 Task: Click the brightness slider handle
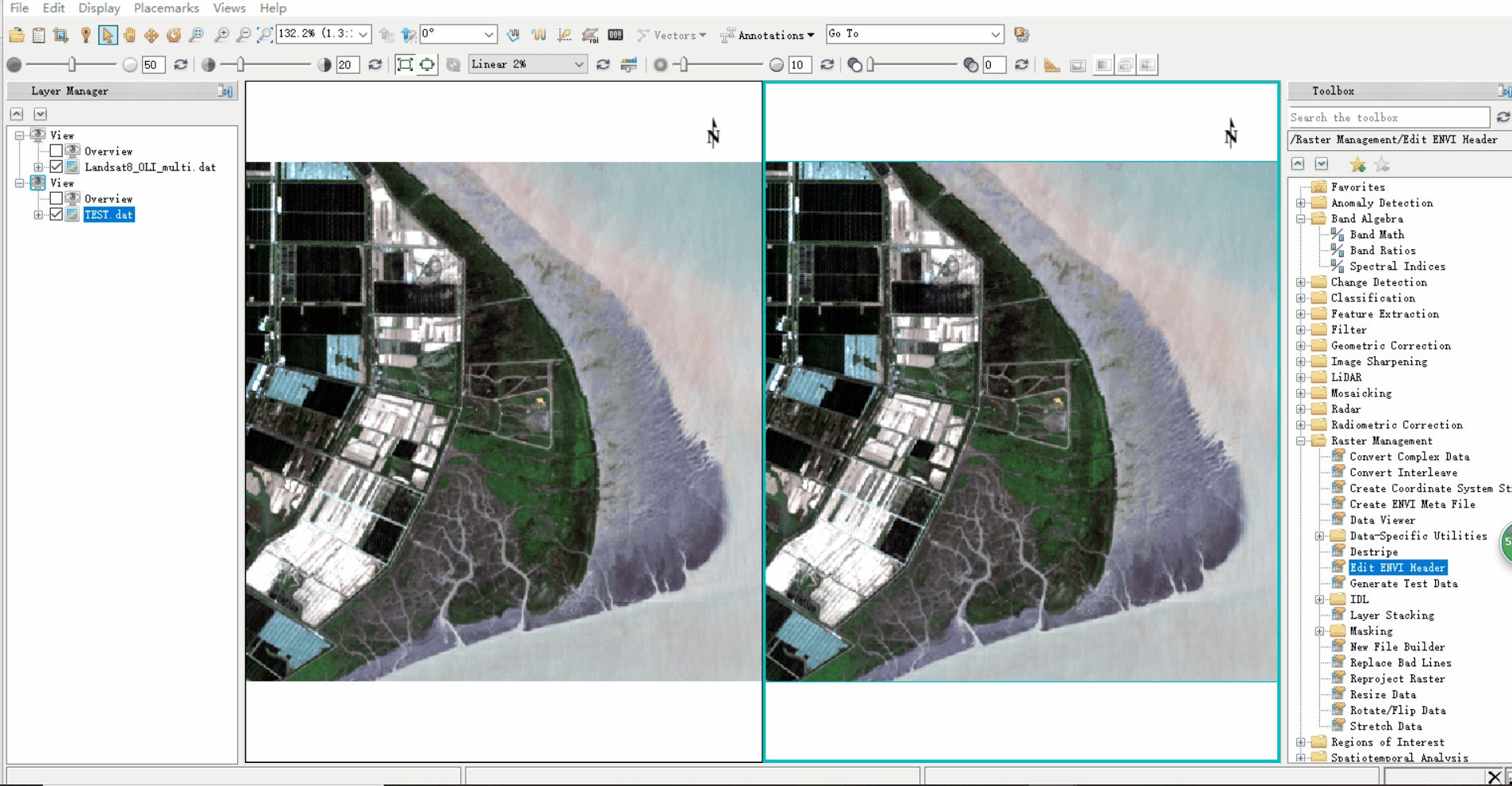pyautogui.click(x=72, y=64)
